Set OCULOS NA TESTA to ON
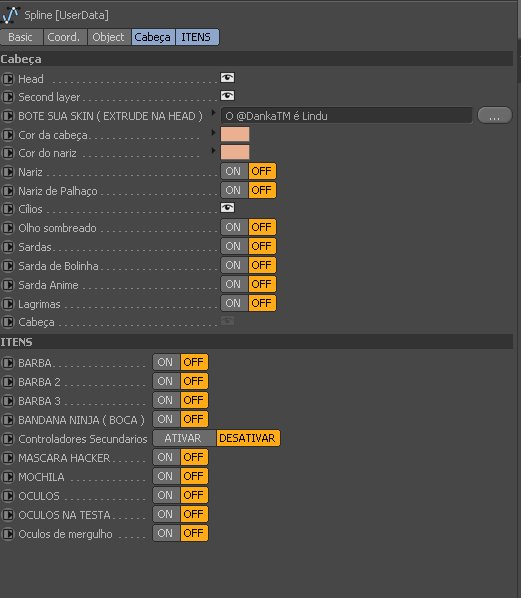This screenshot has height=598, width=521. [166, 514]
